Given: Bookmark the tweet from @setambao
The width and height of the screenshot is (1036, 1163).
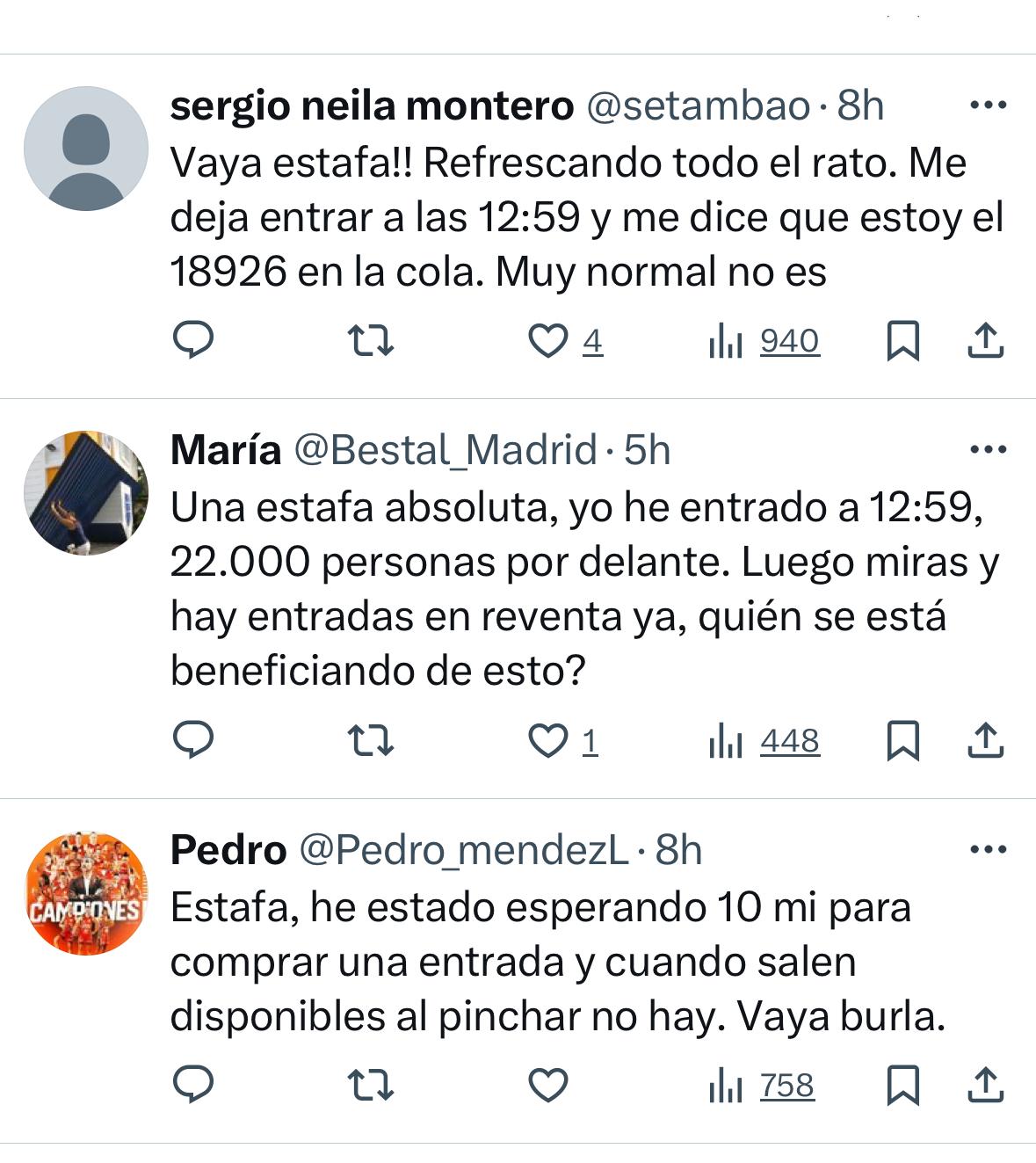Looking at the screenshot, I should (902, 341).
